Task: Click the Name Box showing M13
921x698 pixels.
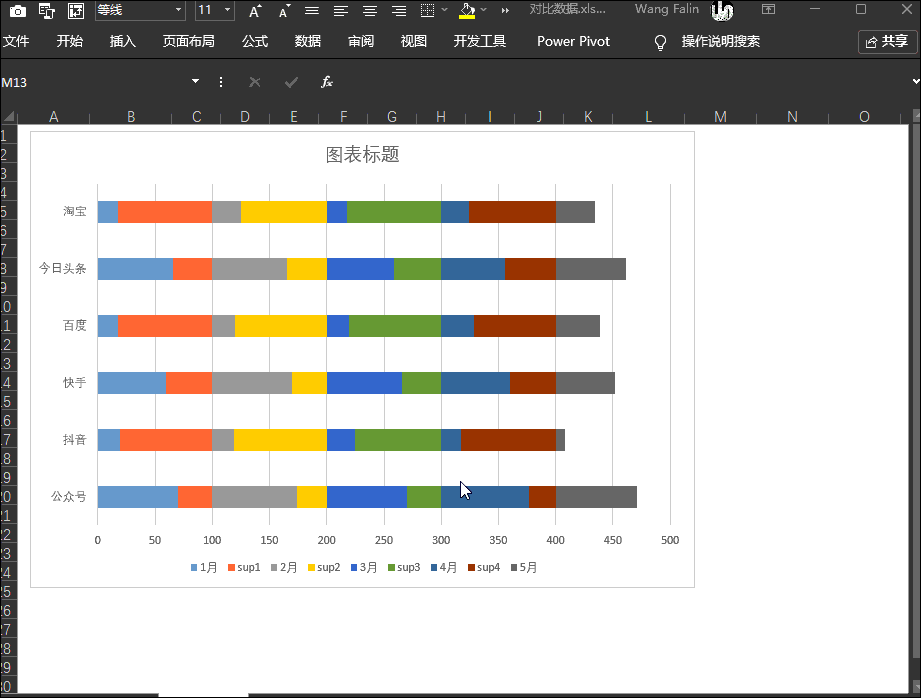Action: pos(94,82)
